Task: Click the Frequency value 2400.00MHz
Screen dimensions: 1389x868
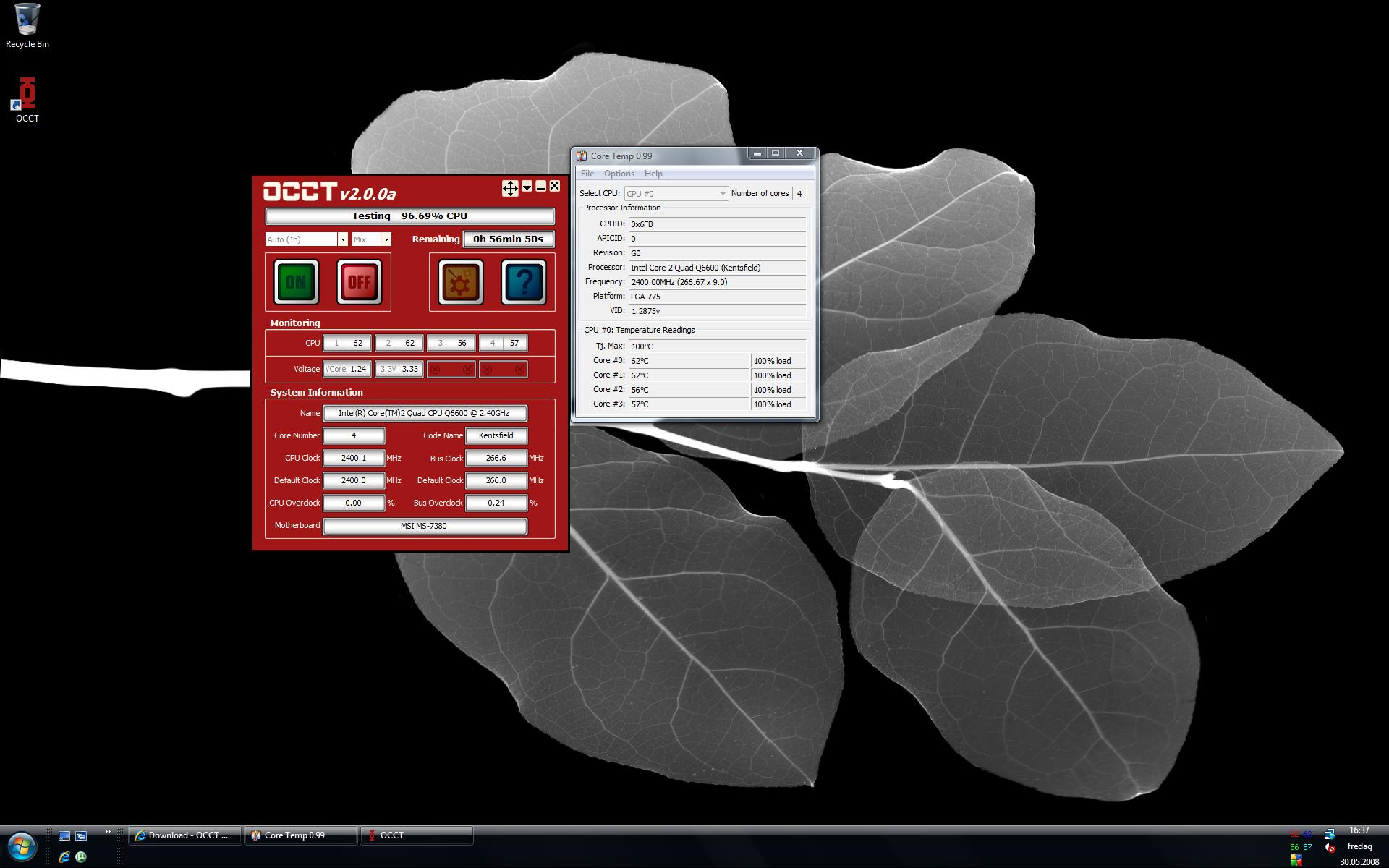Action: [717, 282]
